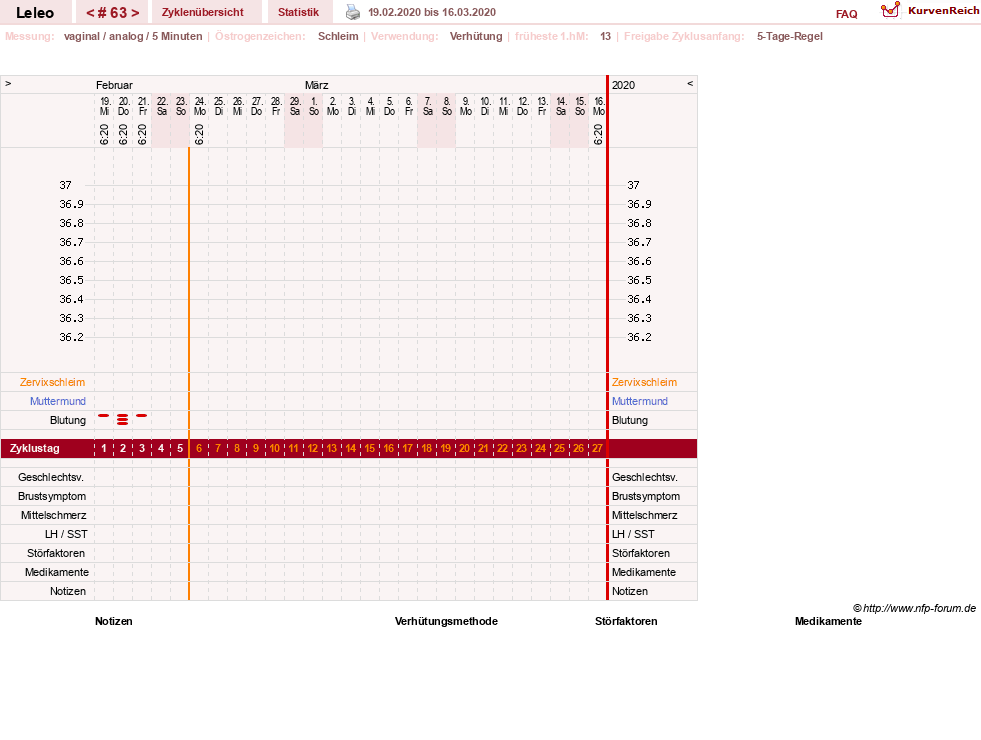Click the Februar month label

(114, 85)
